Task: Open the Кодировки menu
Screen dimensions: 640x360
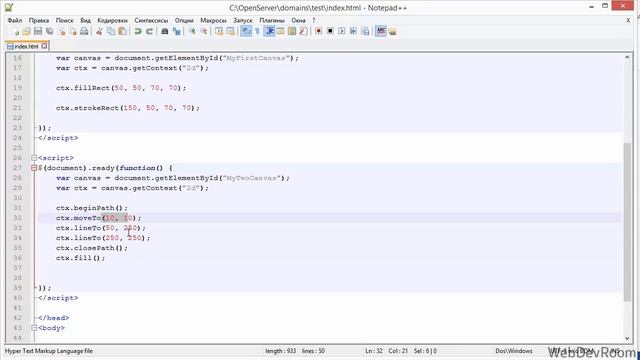Action: tap(112, 20)
